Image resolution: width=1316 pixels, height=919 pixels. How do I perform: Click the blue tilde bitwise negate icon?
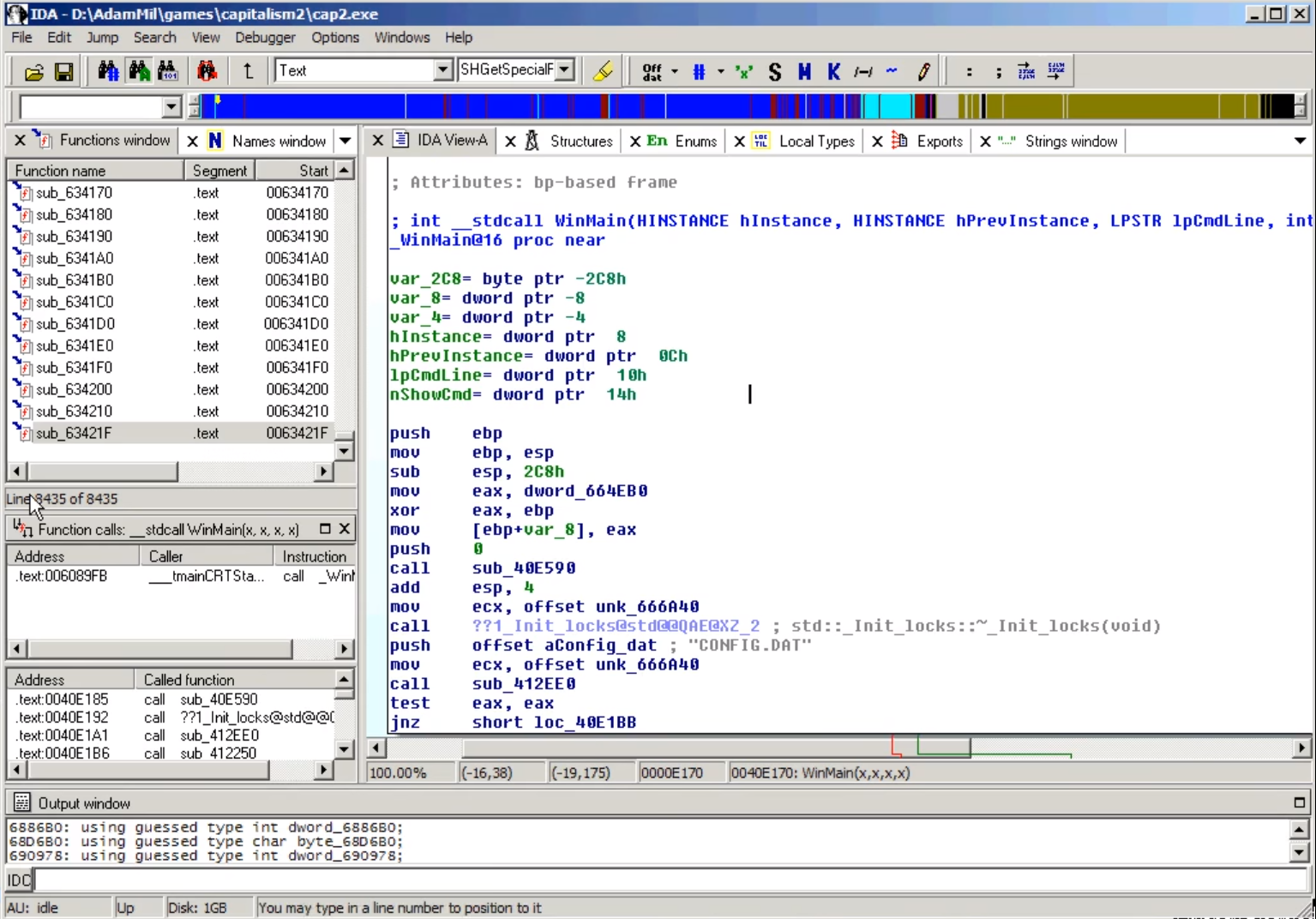[x=892, y=72]
